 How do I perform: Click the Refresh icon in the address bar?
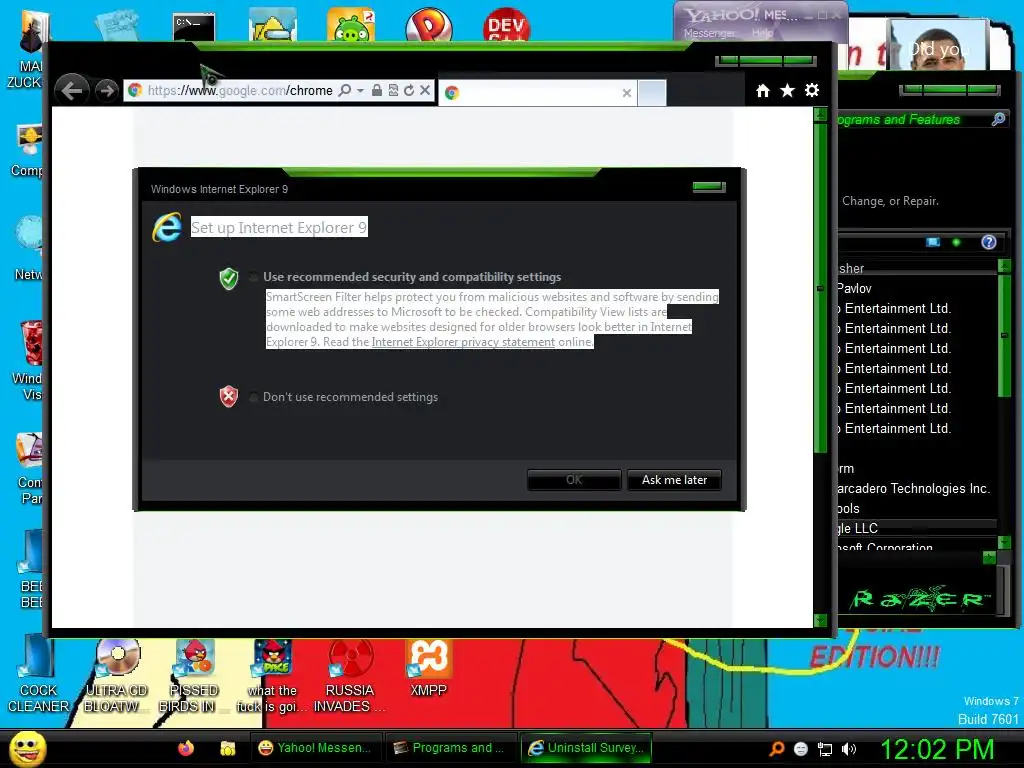(x=409, y=90)
